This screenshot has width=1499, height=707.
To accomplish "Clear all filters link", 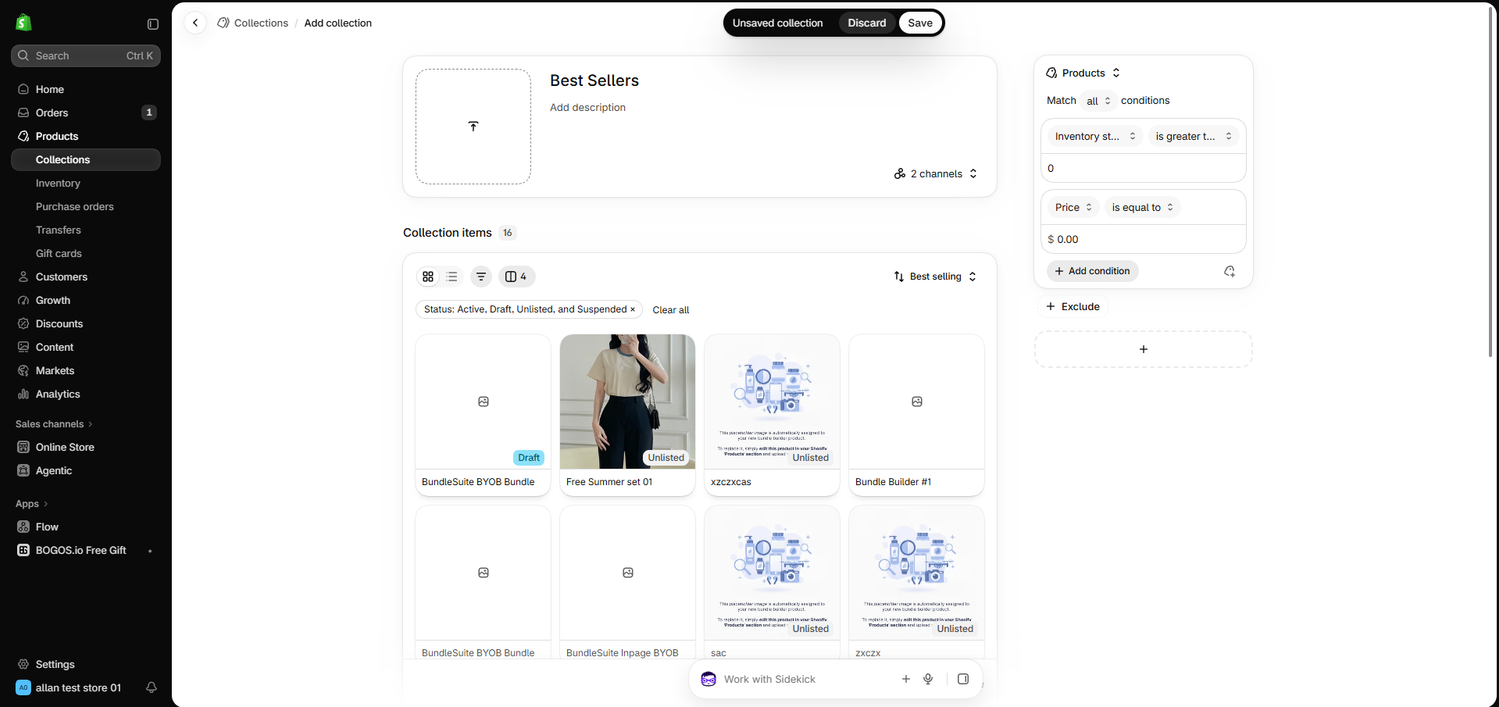I will pos(671,310).
